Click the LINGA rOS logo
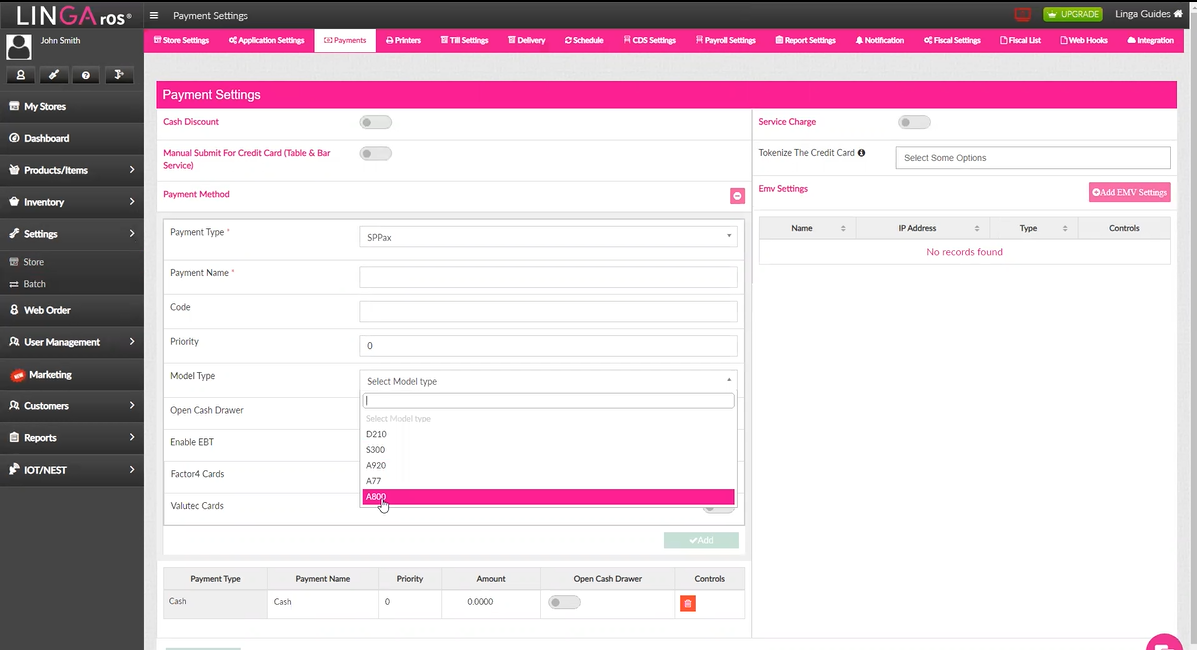Viewport: 1197px width, 650px height. click(73, 15)
